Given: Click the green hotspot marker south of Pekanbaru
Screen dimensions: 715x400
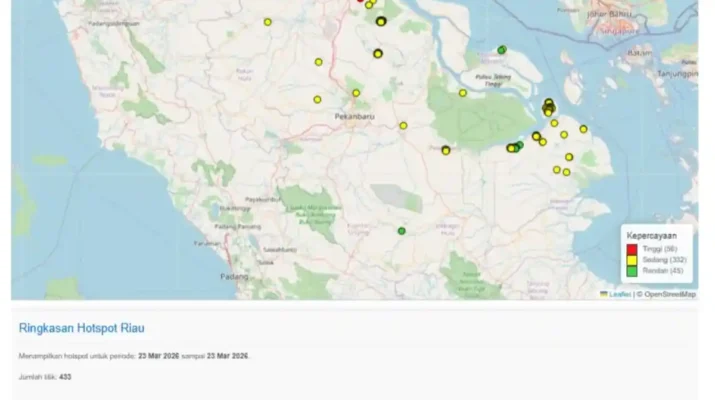Looking at the screenshot, I should (x=402, y=231).
